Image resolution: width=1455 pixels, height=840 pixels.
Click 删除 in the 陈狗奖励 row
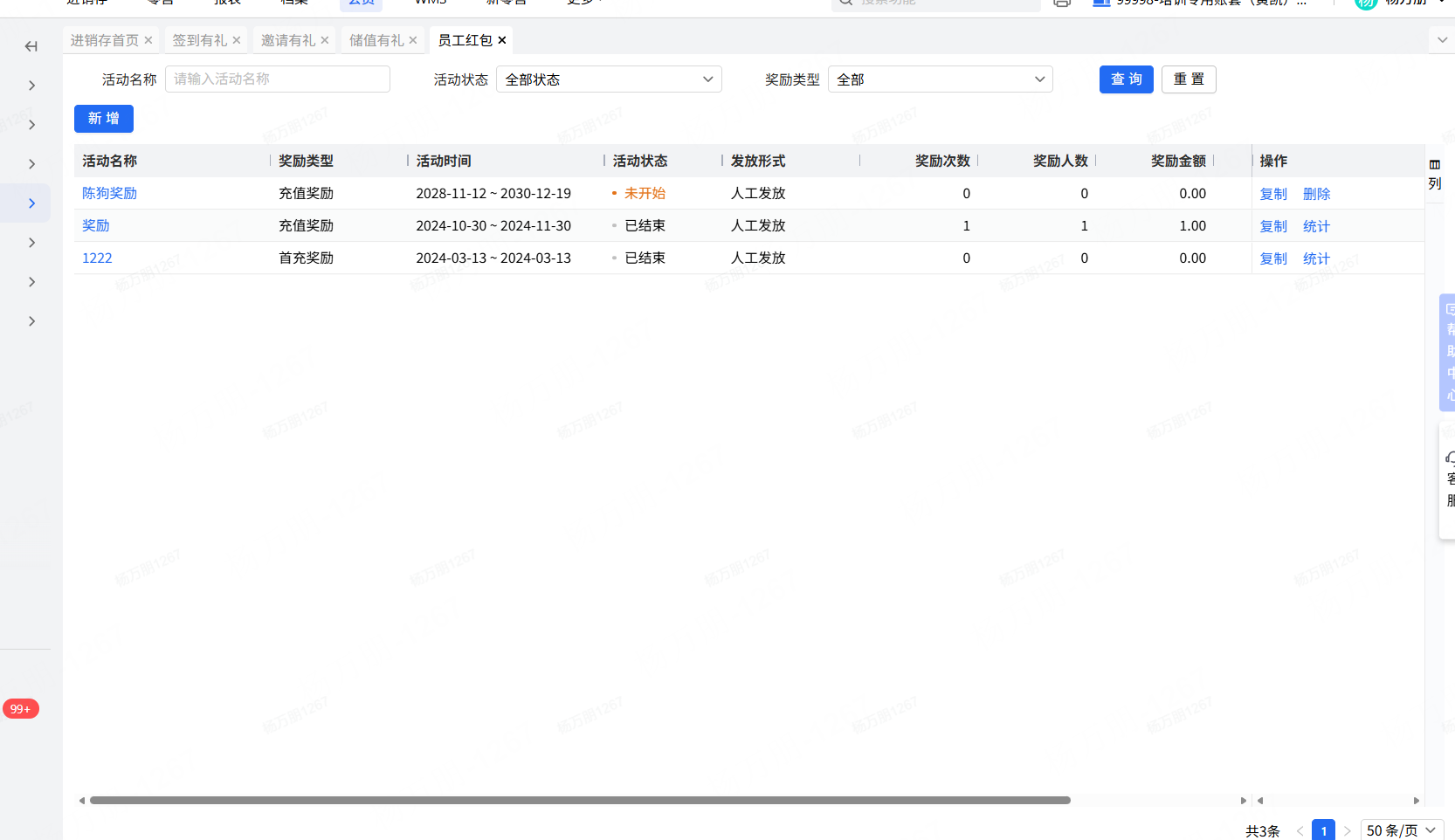[x=1316, y=195]
